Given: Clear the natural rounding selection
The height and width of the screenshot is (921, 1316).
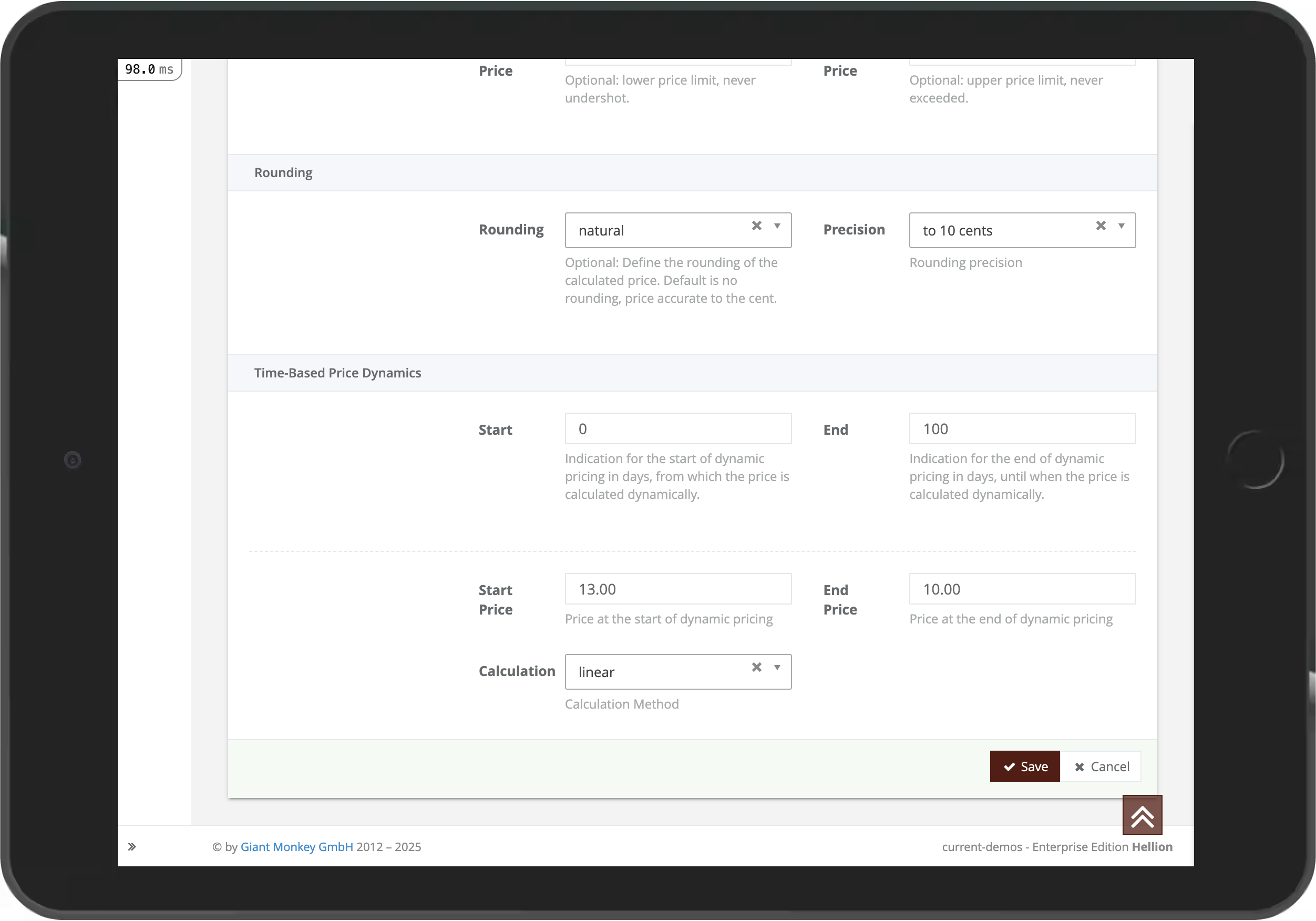Looking at the screenshot, I should (757, 226).
